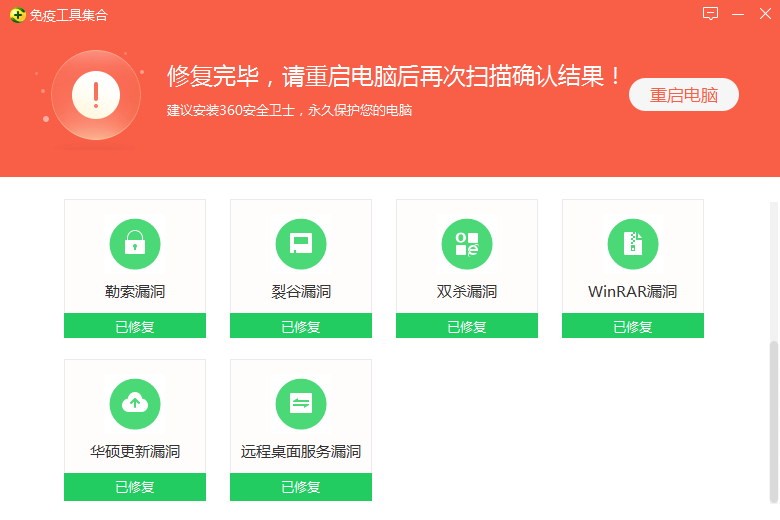This screenshot has width=780, height=520.
Task: Click the 远程桌面服务漏洞 label text
Action: click(301, 451)
